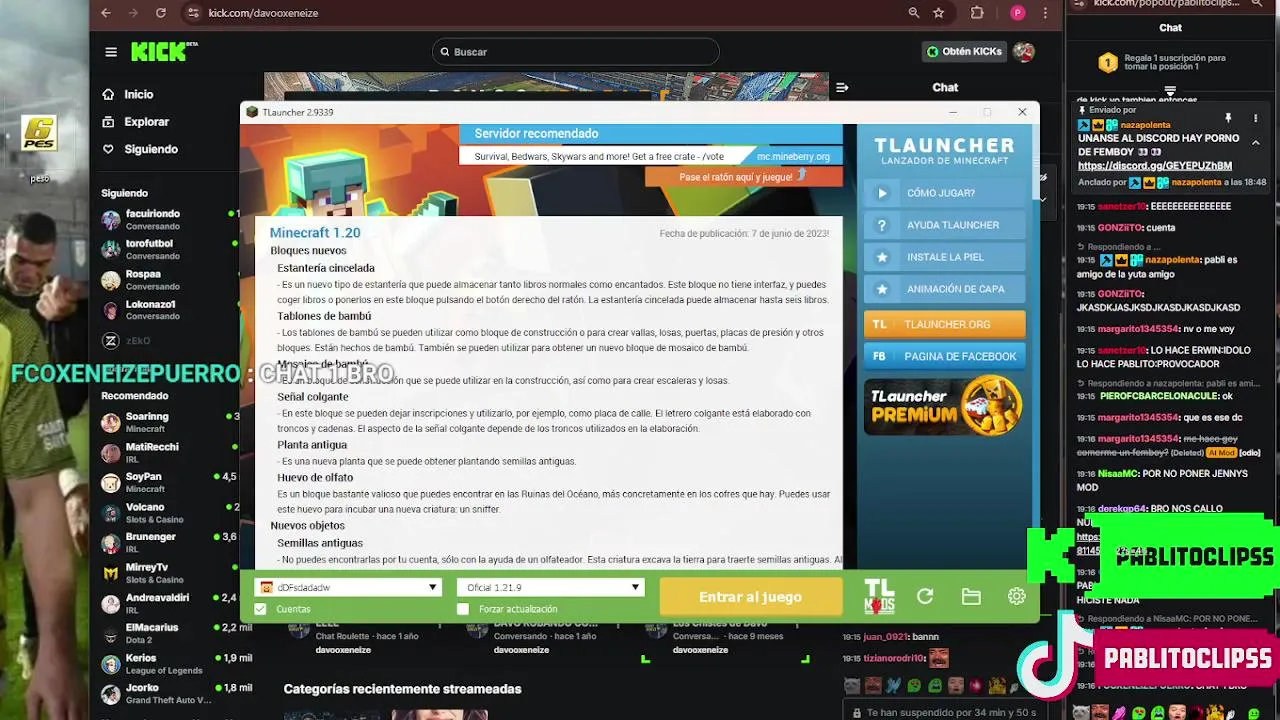
Task: Collapse Kick chat with arrow icon
Action: point(842,88)
